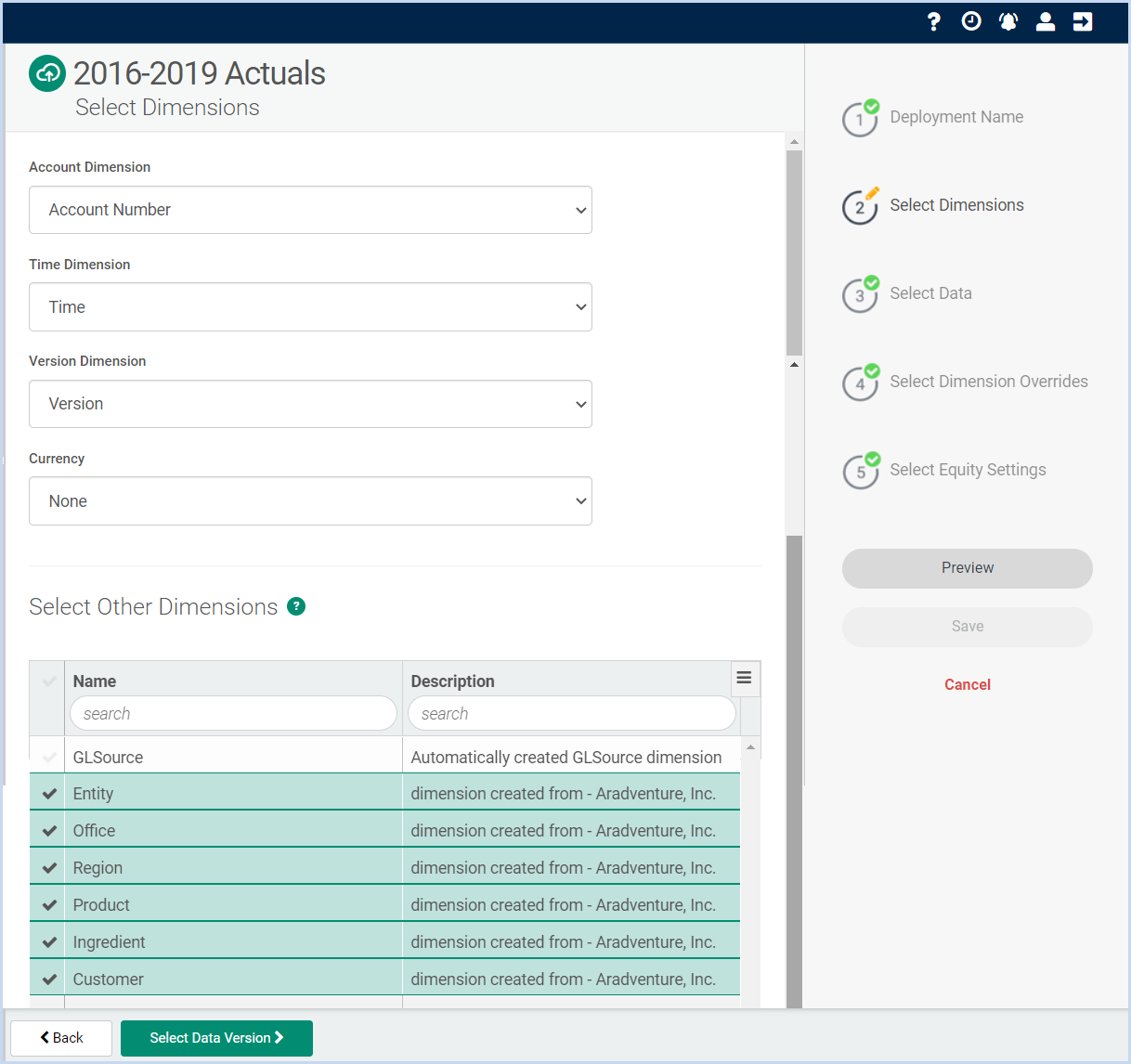Uncheck the Office row checkmark
Viewport: 1131px width, 1064px height.
[x=49, y=831]
